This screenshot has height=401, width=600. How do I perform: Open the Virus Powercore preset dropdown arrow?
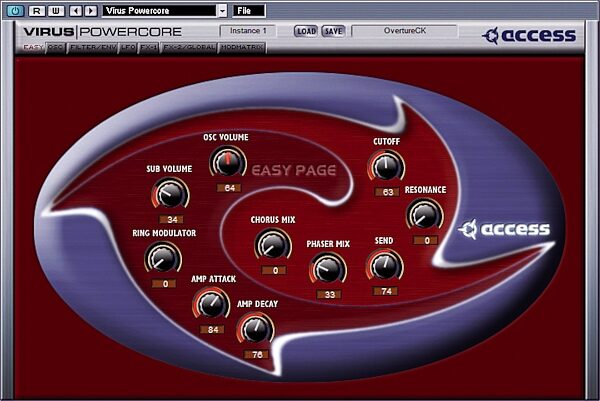[223, 11]
